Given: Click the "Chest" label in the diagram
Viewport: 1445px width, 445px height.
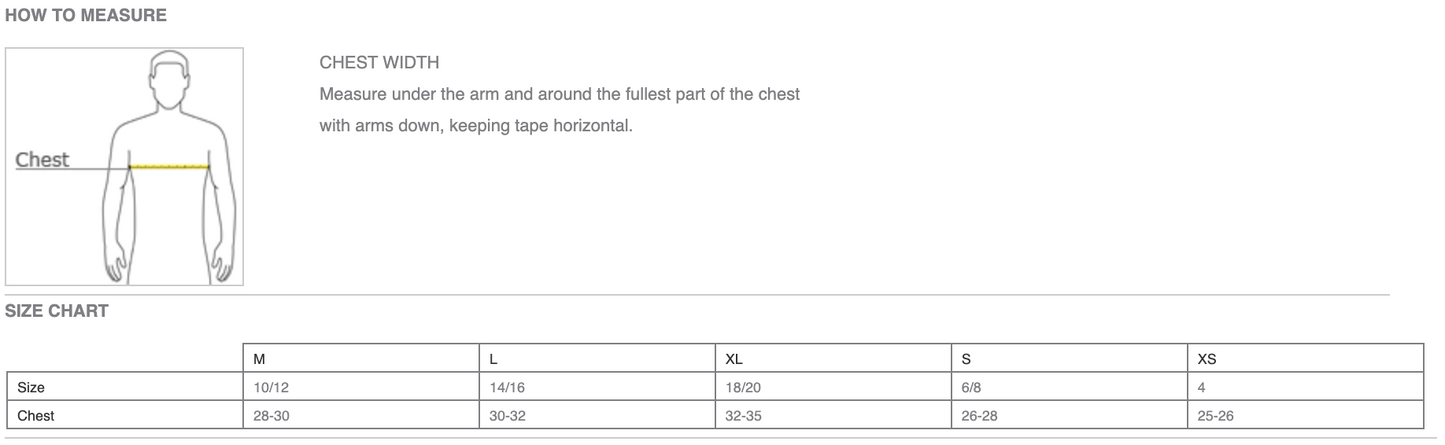Looking at the screenshot, I should (x=42, y=160).
